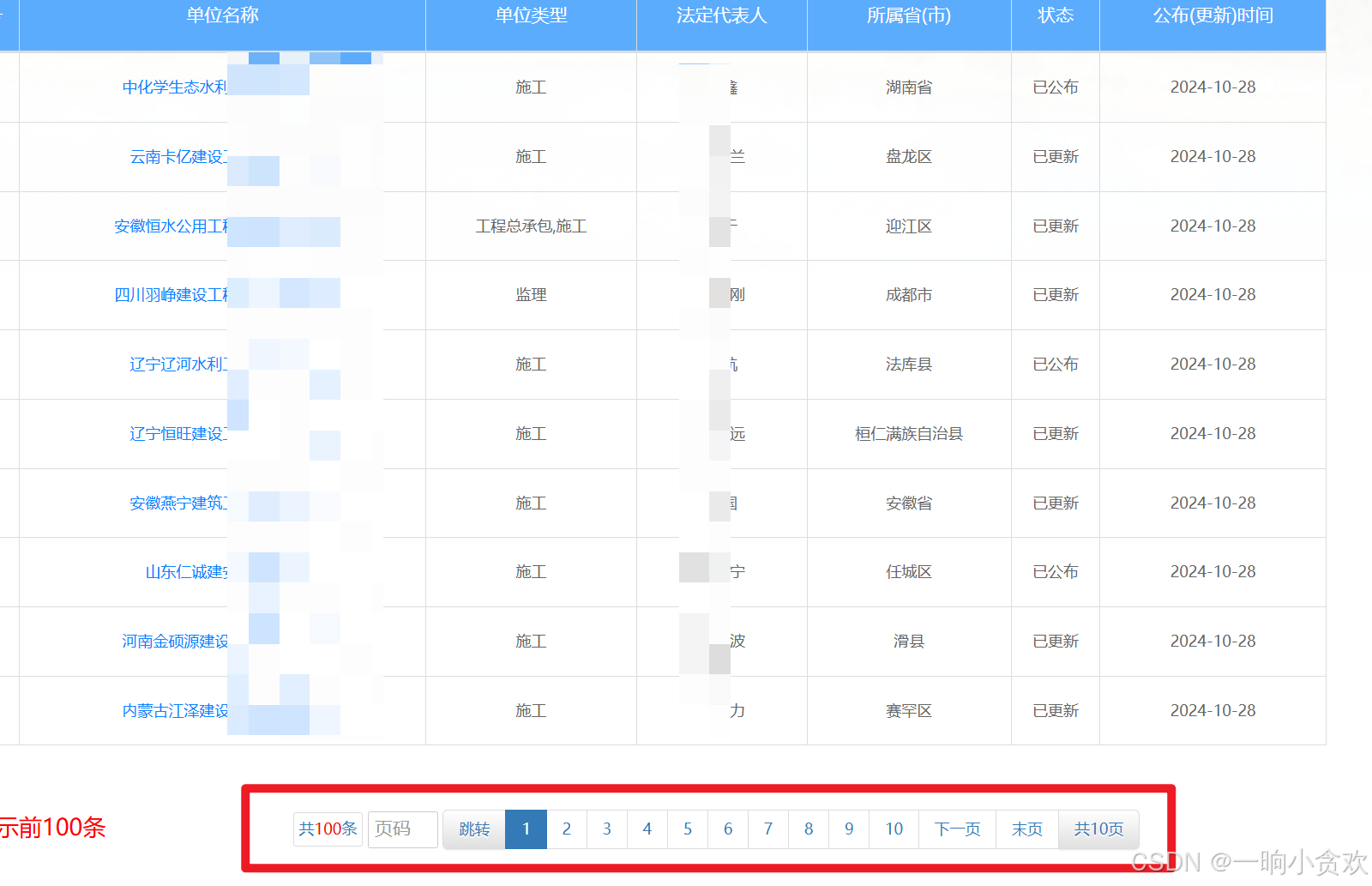
Task: Open company link 辽宁辽河水利
Action: click(x=178, y=365)
